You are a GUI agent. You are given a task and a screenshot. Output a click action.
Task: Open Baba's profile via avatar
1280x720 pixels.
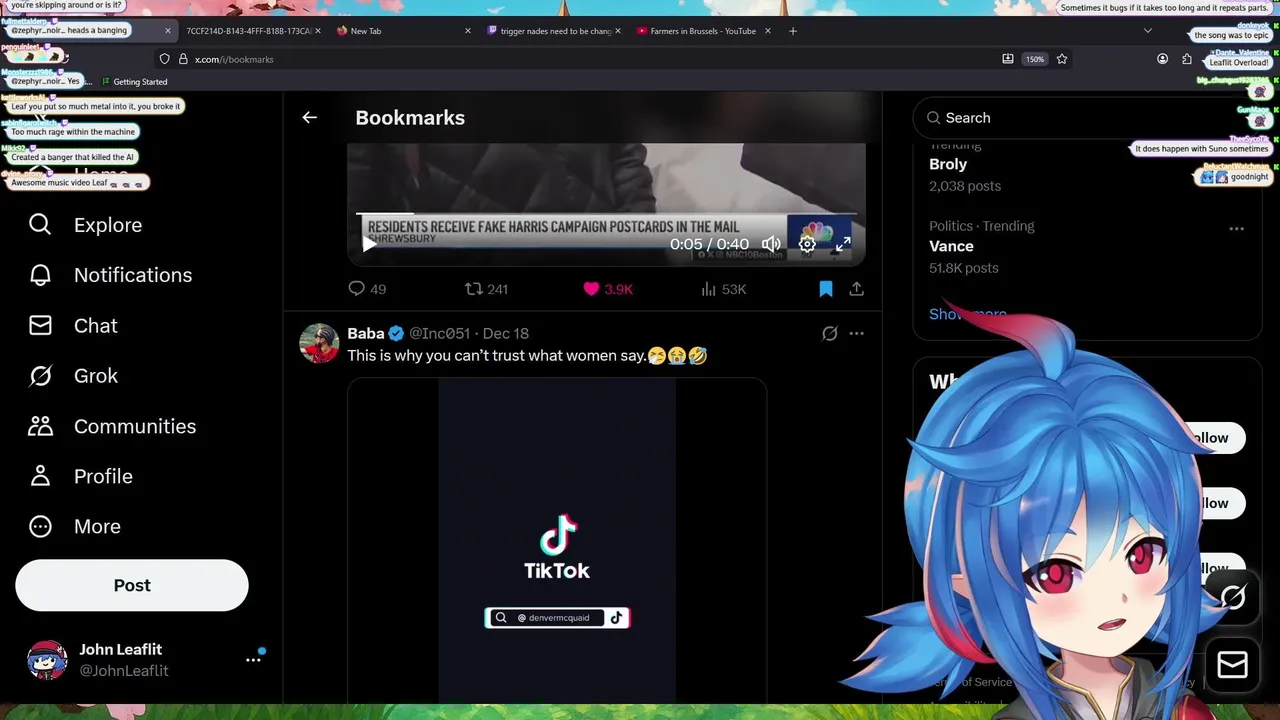pos(319,343)
